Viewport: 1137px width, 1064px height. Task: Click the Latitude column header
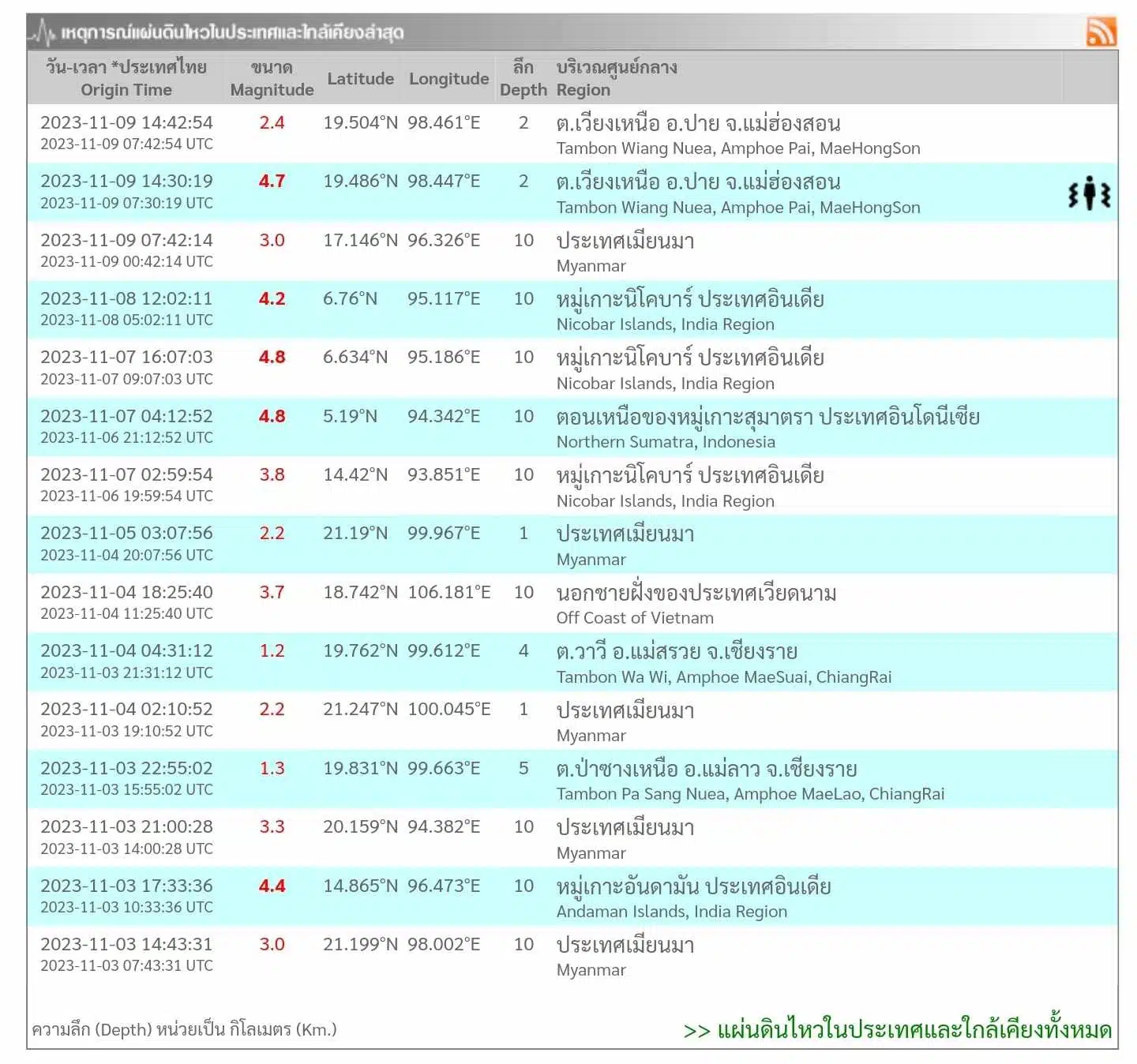click(360, 79)
